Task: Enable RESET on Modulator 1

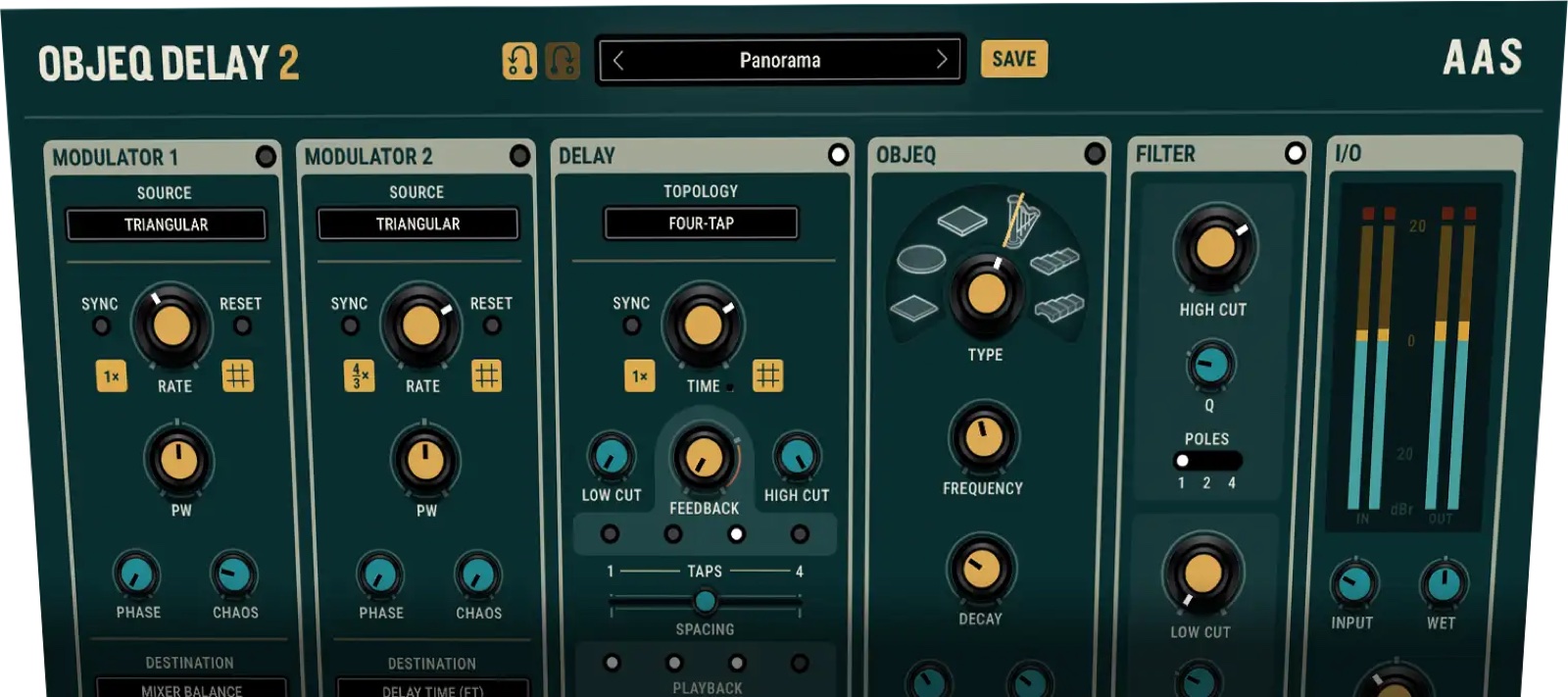Action: pyautogui.click(x=242, y=325)
